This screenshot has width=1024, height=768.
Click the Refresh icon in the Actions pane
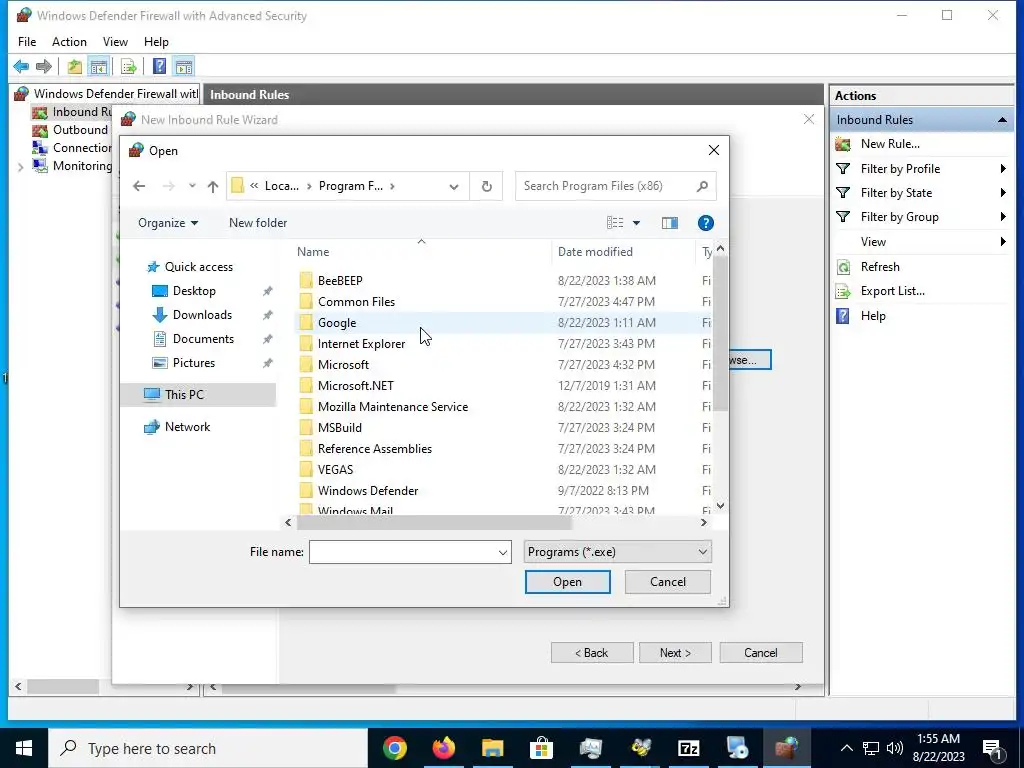coord(843,267)
